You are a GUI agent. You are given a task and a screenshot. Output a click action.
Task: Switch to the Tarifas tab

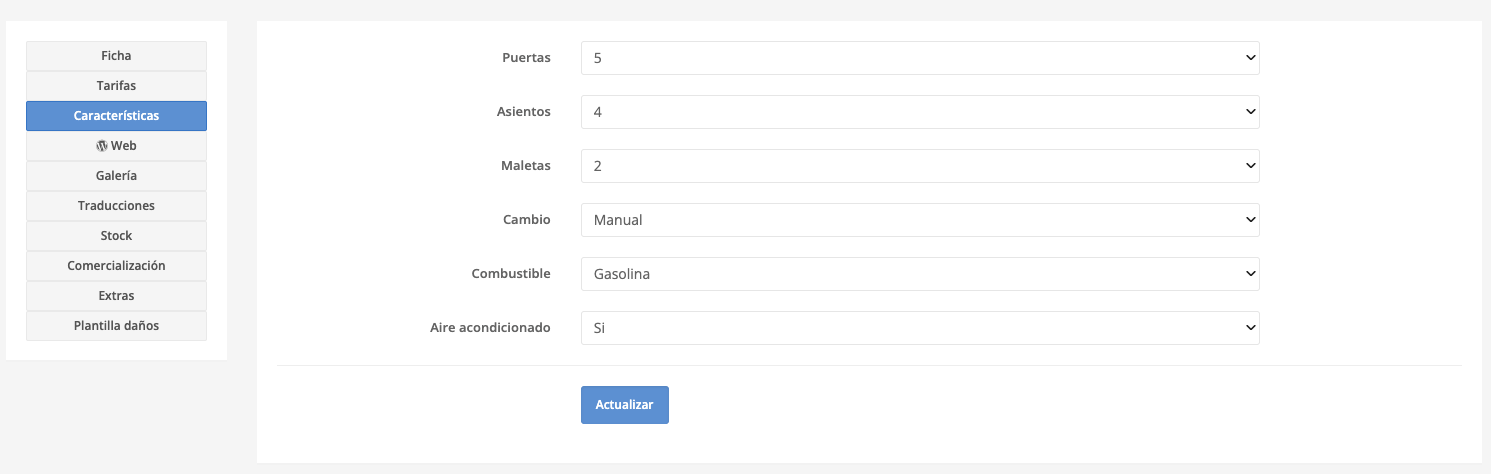pyautogui.click(x=116, y=86)
